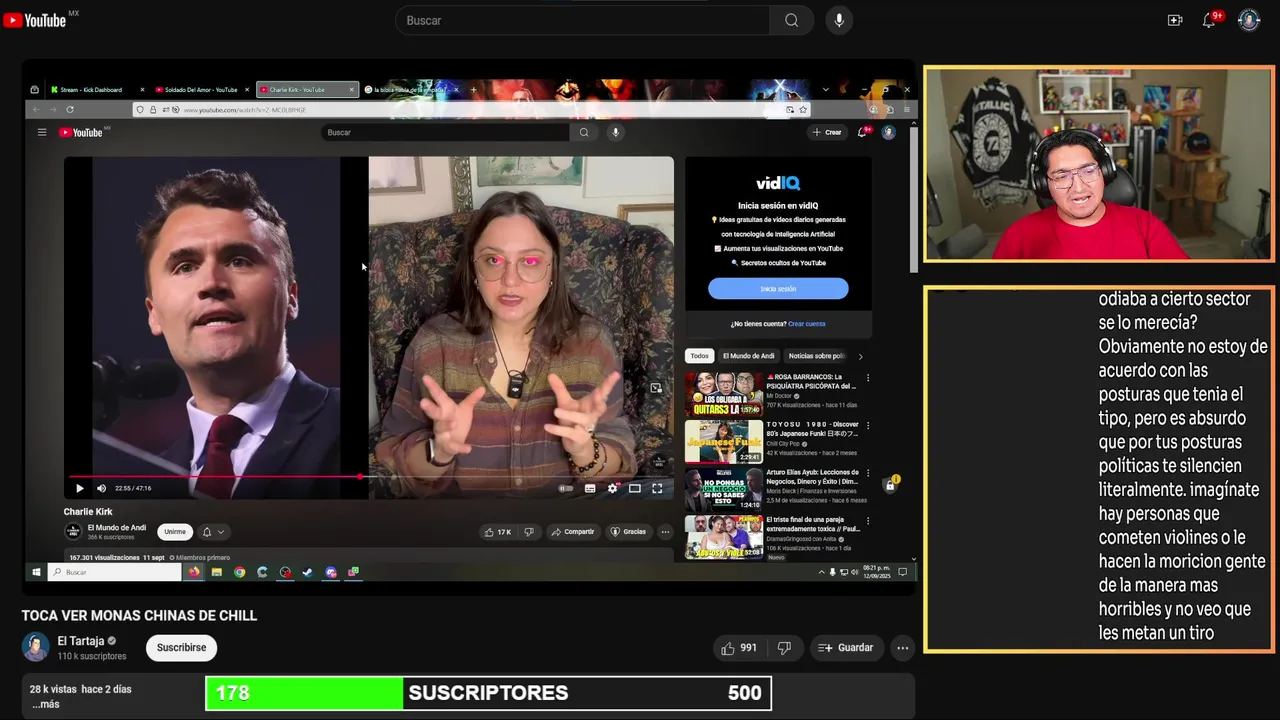Image resolution: width=1280 pixels, height=720 pixels.
Task: Toggle autoplay switch in inner player
Action: pyautogui.click(x=566, y=488)
